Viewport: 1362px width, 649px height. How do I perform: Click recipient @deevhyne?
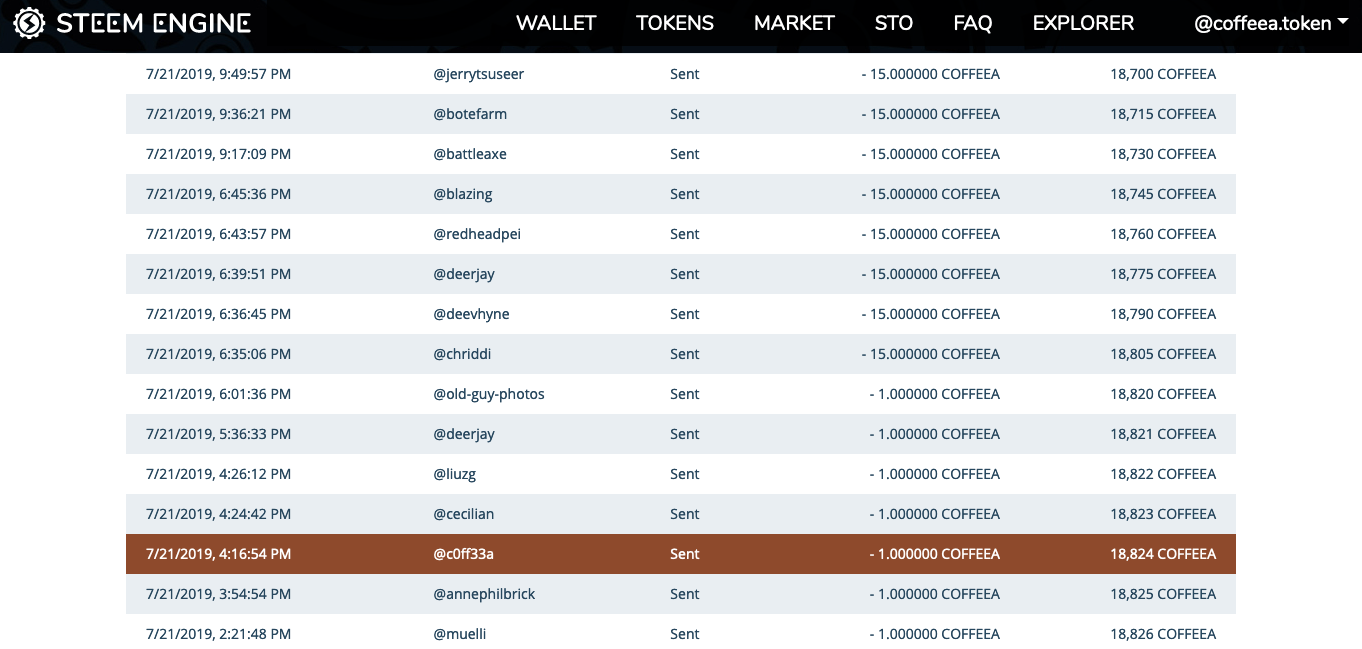[471, 314]
